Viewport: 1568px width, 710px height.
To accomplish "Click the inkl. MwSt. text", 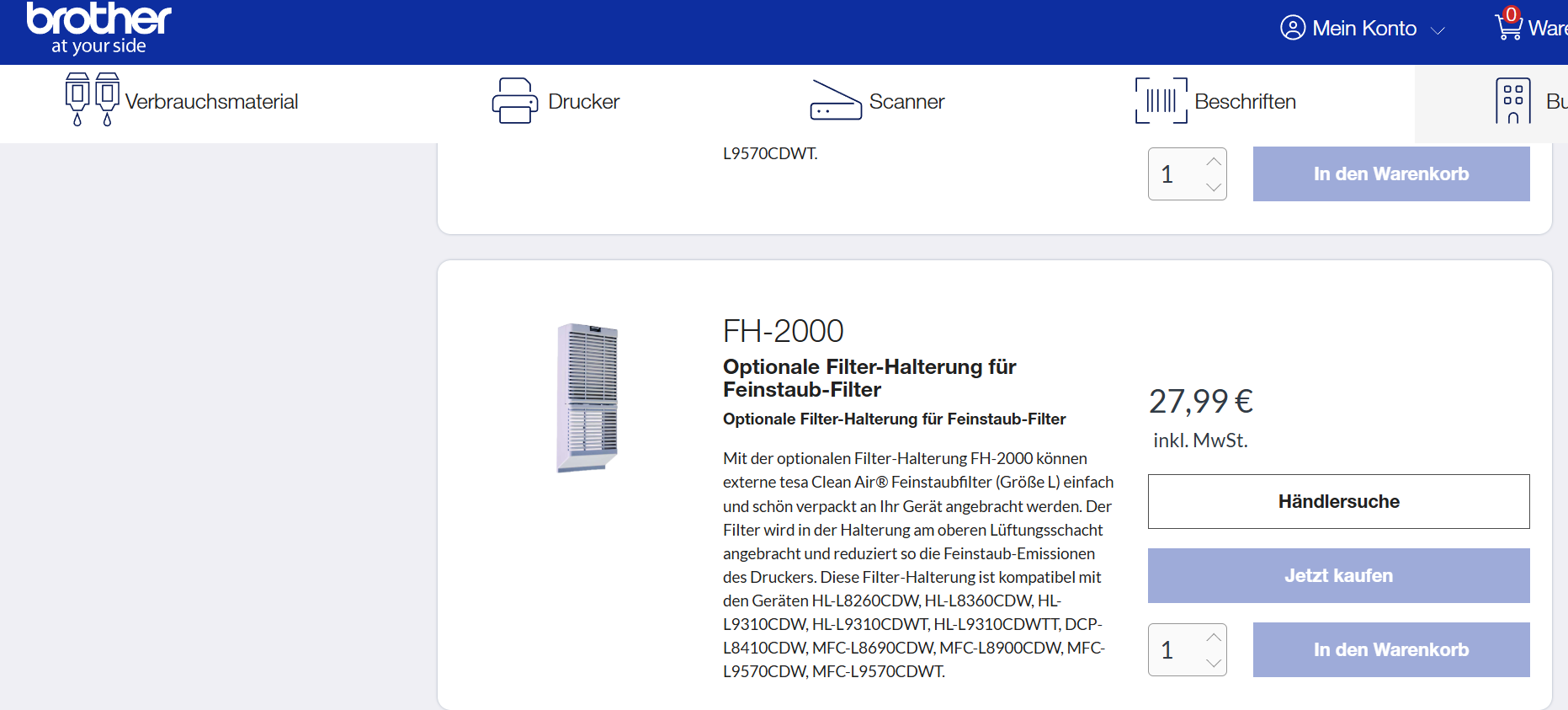I will tap(1200, 440).
